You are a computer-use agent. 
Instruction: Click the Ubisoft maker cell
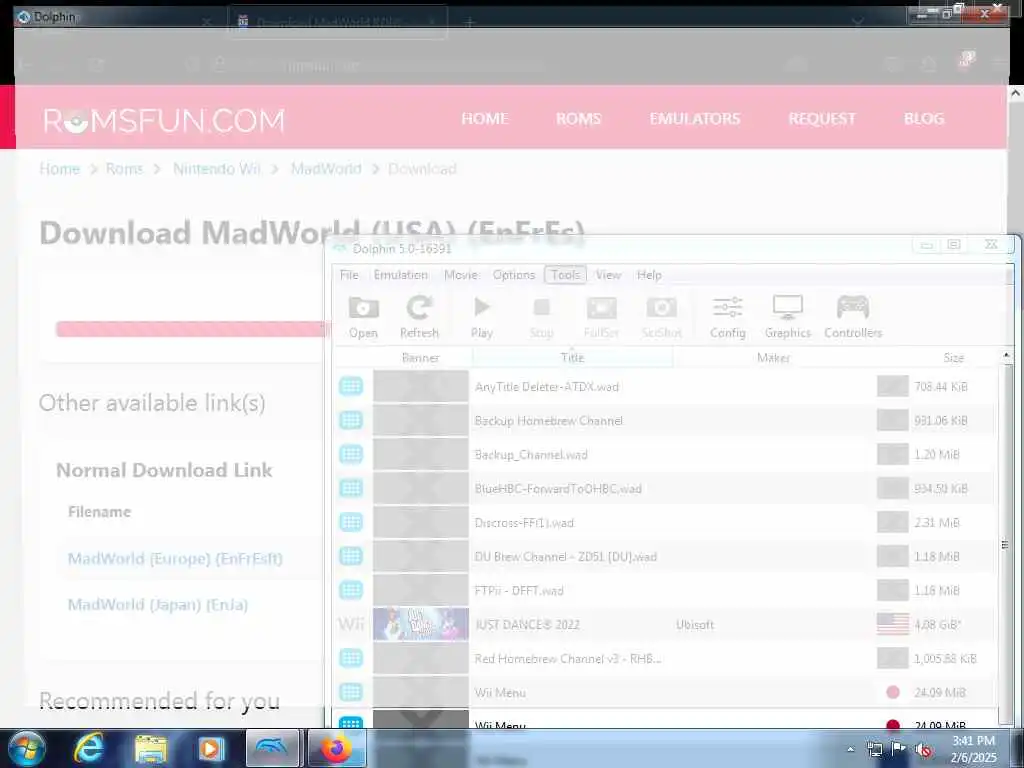tap(695, 624)
